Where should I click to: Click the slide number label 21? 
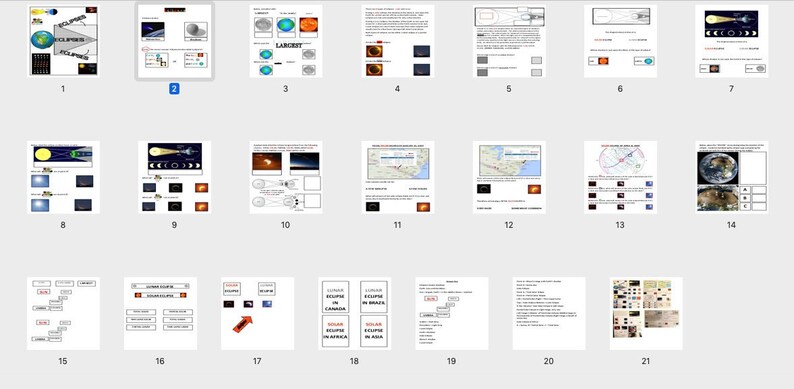coord(646,362)
